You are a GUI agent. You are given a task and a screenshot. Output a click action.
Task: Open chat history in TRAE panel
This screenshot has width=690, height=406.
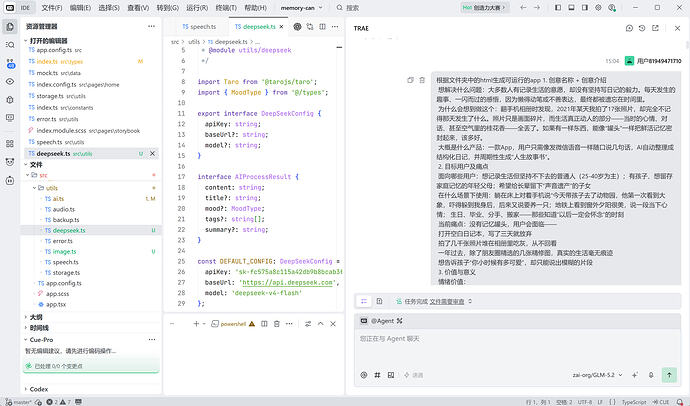(642, 28)
